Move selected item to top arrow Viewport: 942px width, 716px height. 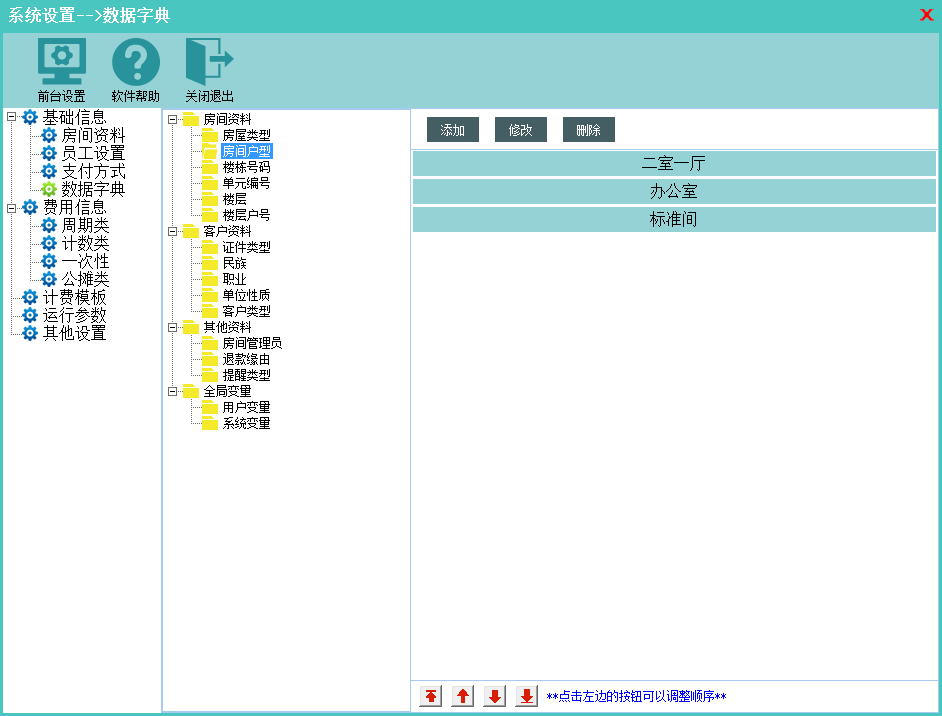click(431, 696)
